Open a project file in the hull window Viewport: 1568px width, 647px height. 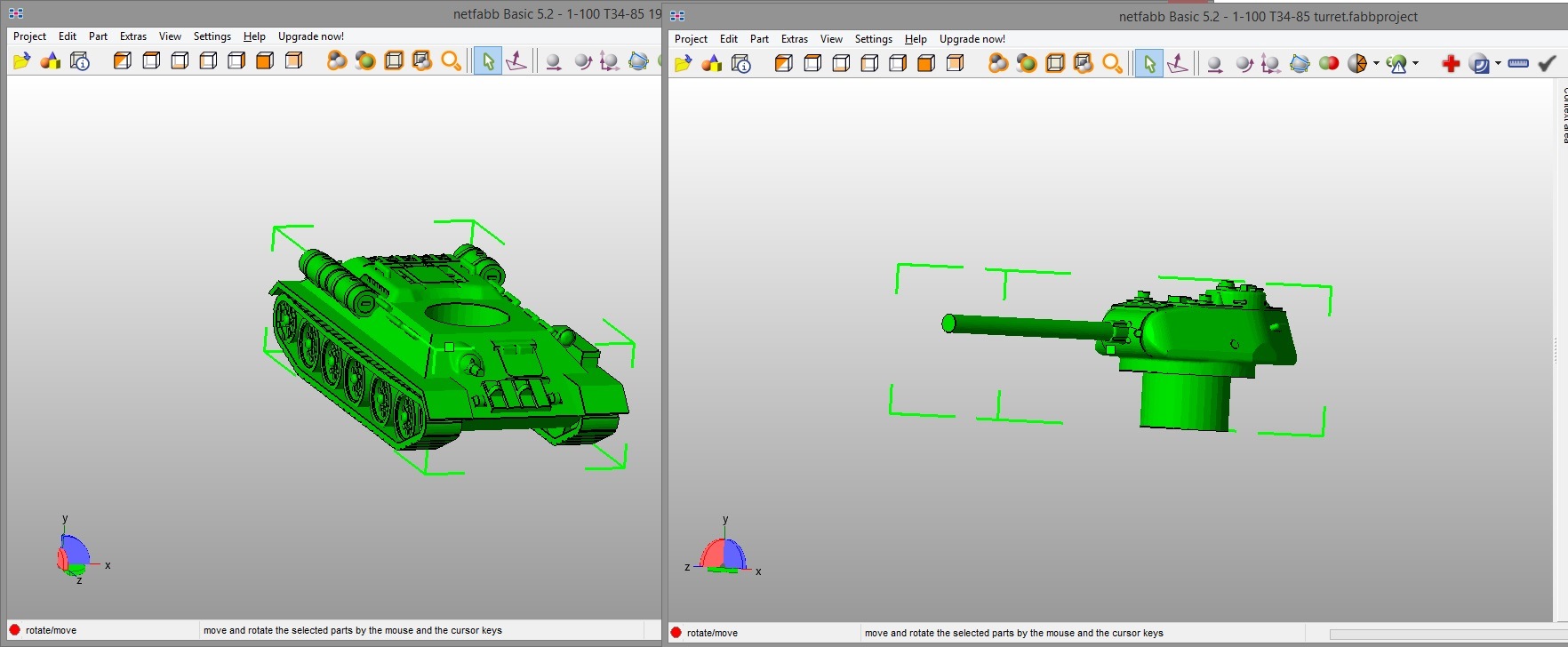(21, 60)
